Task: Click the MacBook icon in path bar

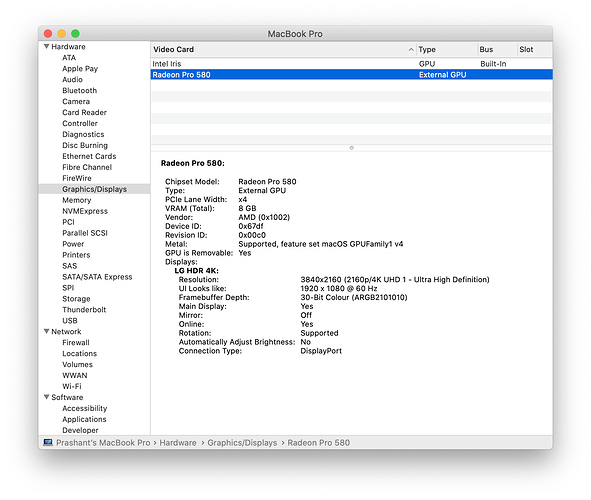Action: coord(48,442)
